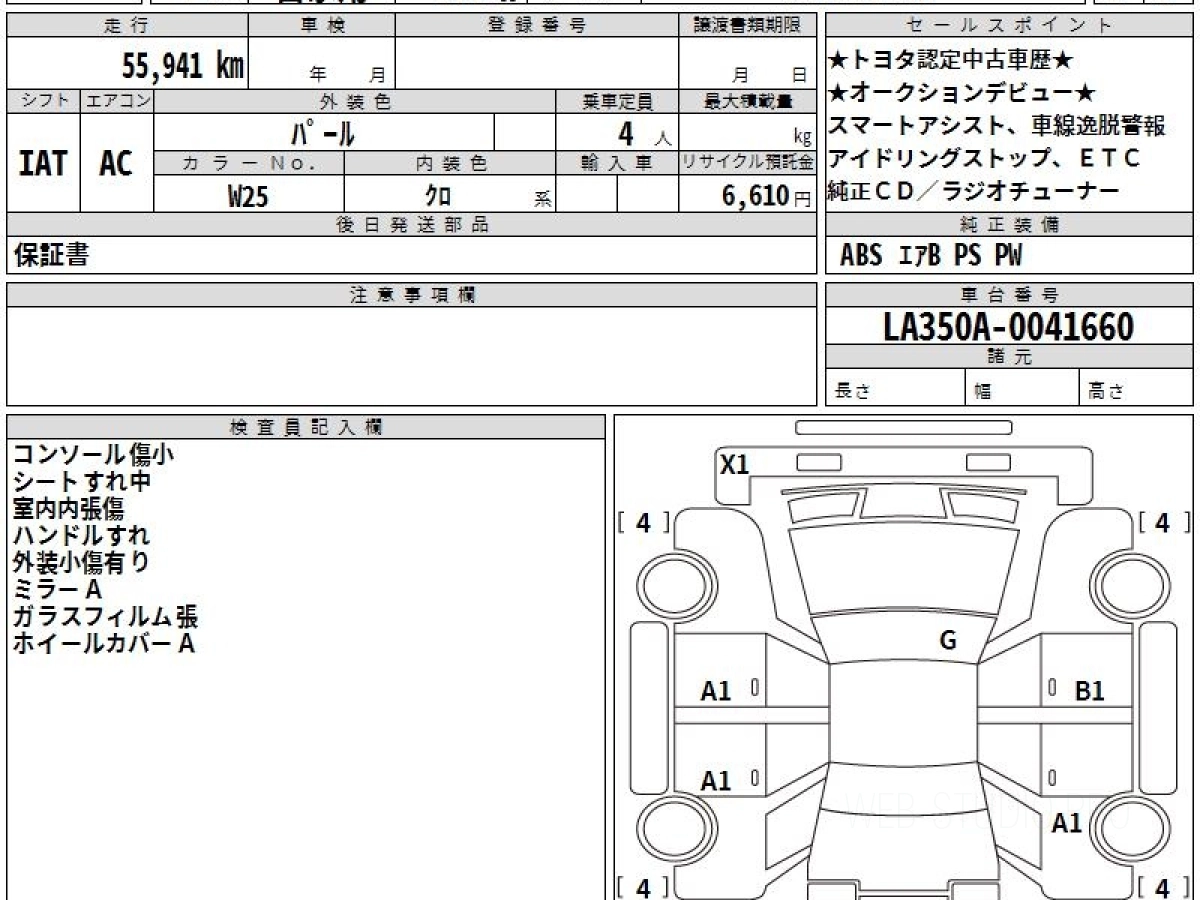The image size is (1200, 900).
Task: Click the 検査員記入欄 header
Action: coord(306,427)
